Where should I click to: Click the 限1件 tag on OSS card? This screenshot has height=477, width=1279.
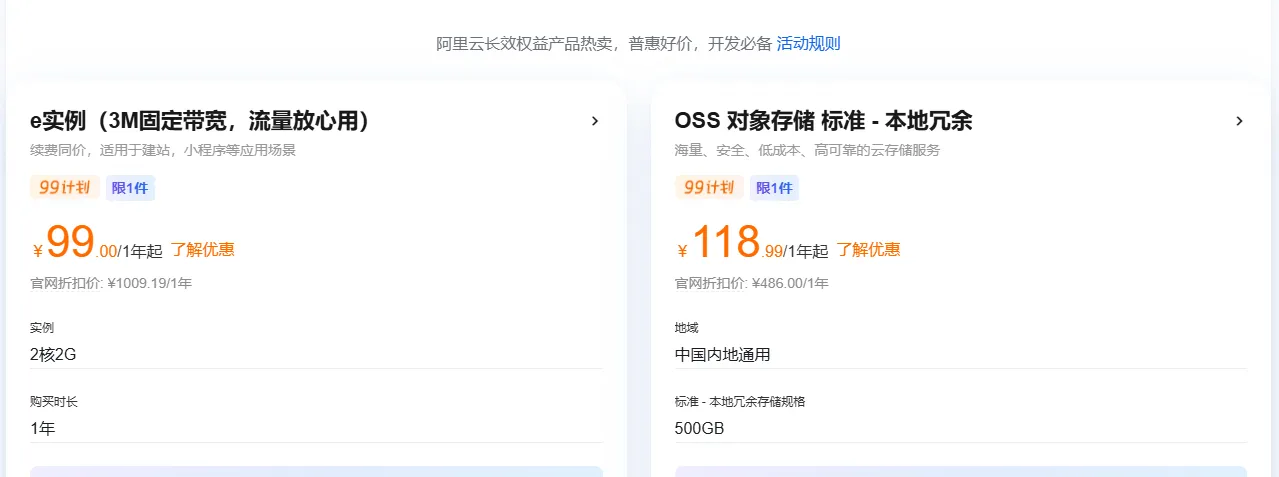(x=774, y=188)
